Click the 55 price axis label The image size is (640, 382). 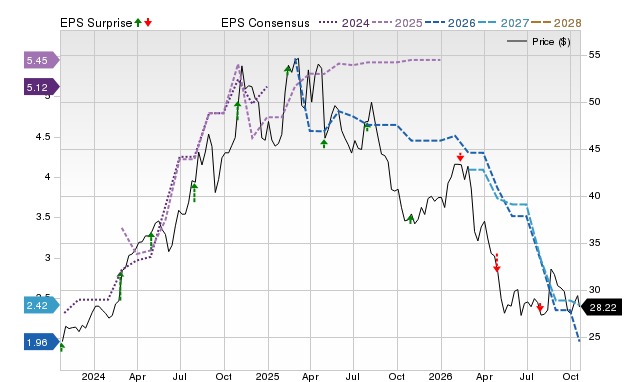(x=594, y=55)
